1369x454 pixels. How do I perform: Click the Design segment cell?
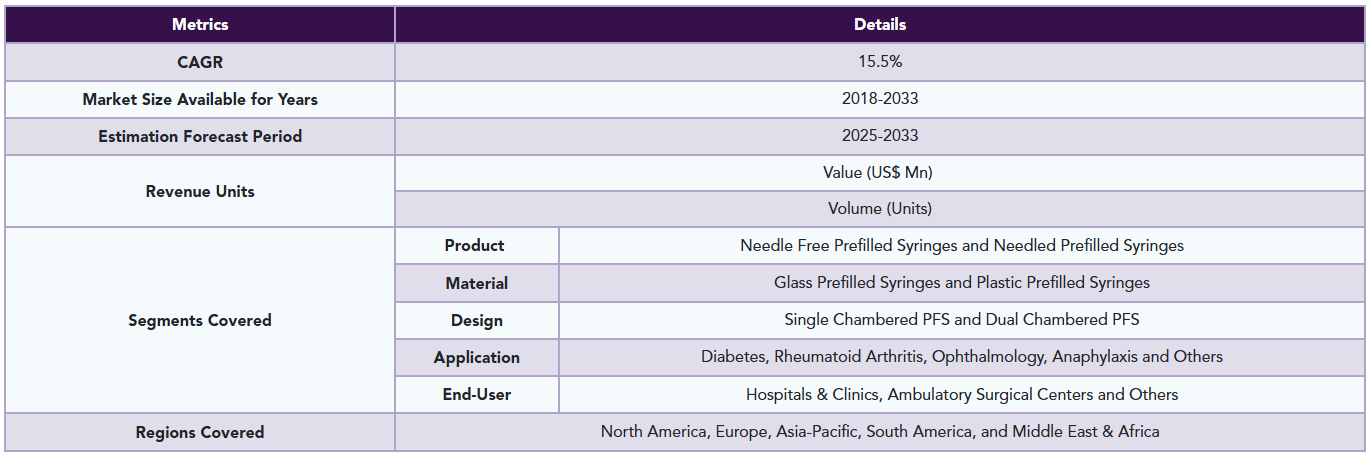point(476,320)
